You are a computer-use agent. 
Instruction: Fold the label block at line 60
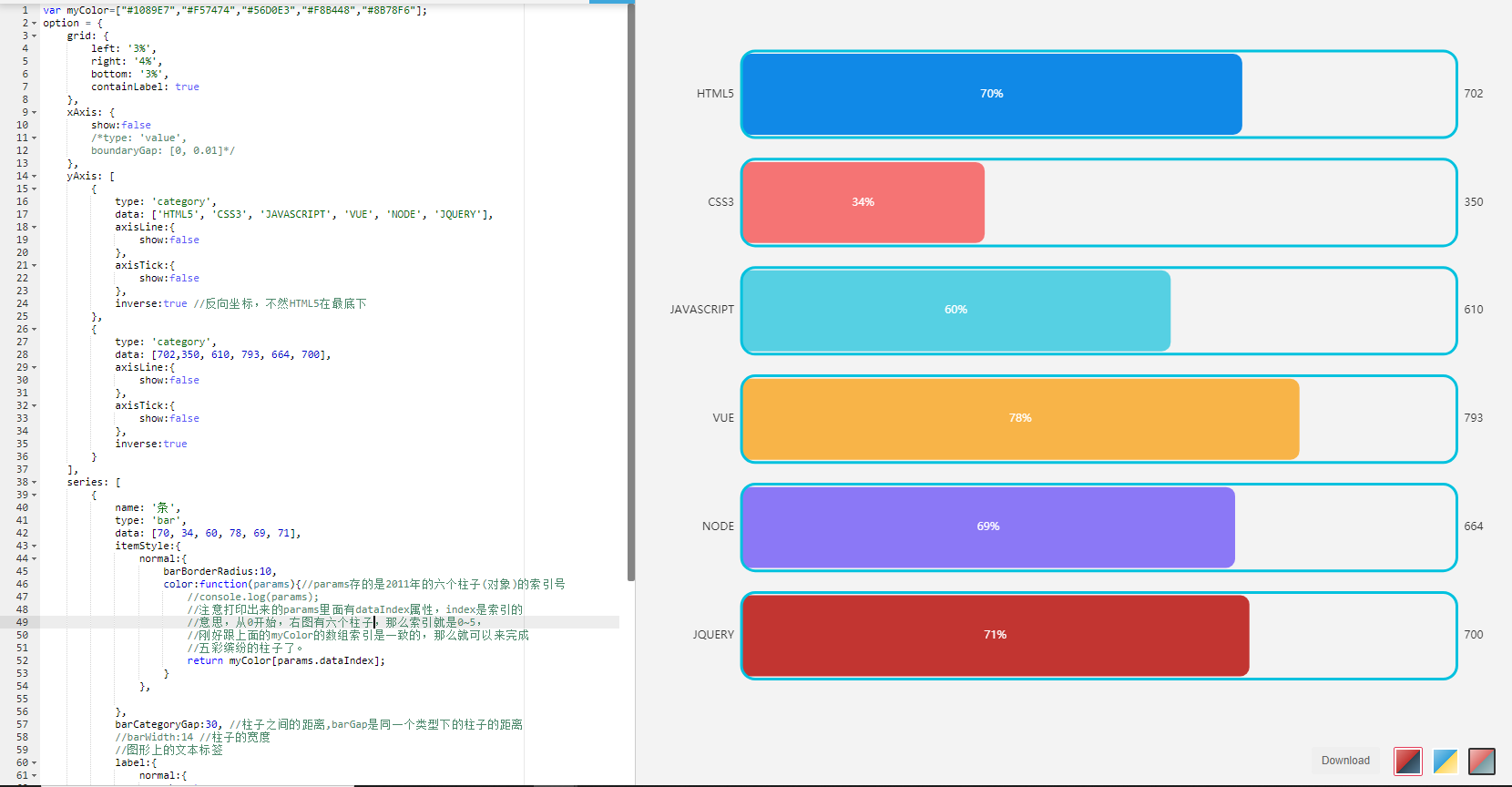tap(35, 763)
